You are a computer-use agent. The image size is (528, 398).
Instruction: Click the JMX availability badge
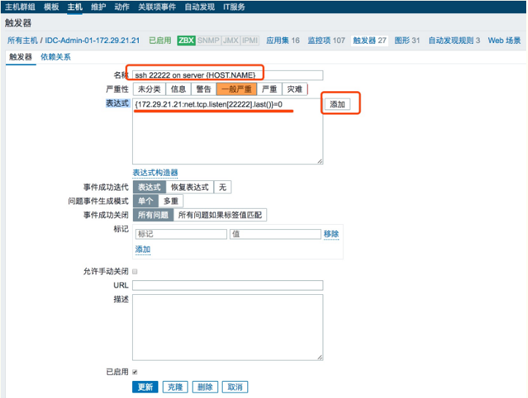coord(231,41)
